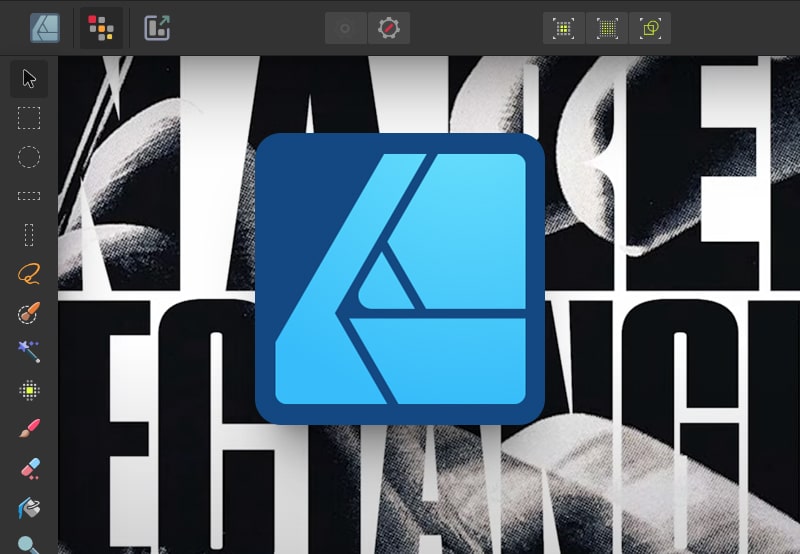Click the large Affinity Designer logo

[400, 279]
